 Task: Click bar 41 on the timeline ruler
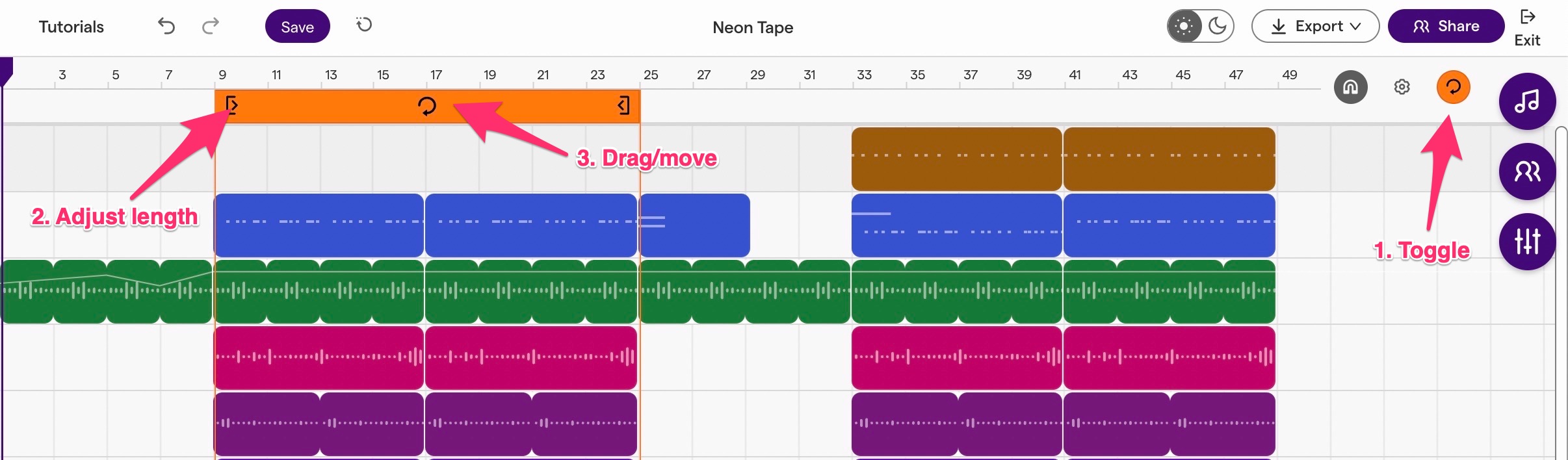1075,75
